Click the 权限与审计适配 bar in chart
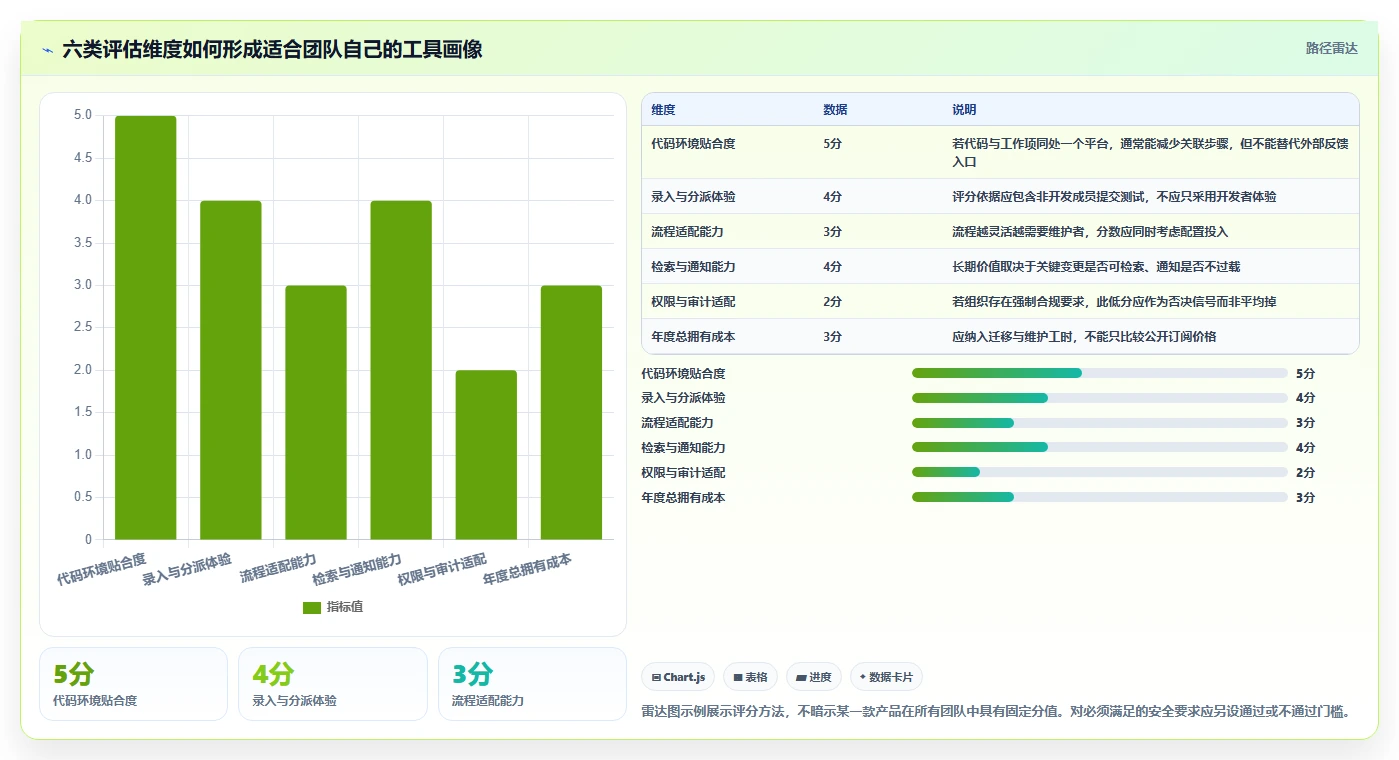 [x=486, y=455]
